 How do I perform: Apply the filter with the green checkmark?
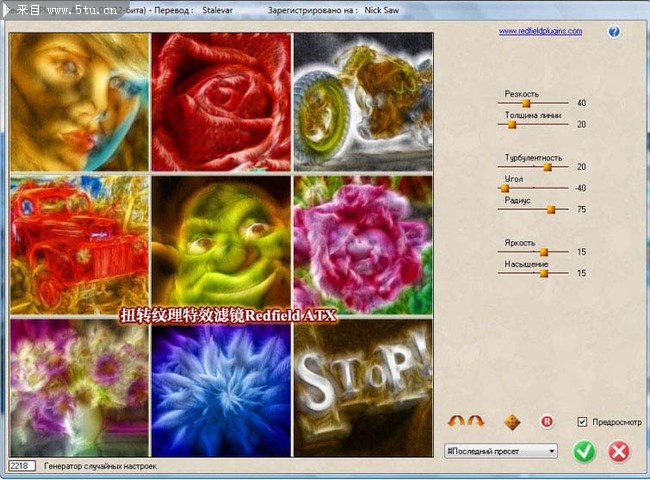[585, 451]
